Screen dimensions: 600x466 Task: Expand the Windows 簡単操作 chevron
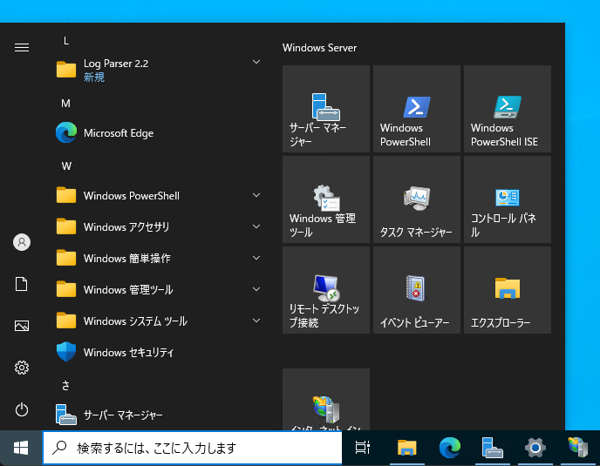pos(256,258)
